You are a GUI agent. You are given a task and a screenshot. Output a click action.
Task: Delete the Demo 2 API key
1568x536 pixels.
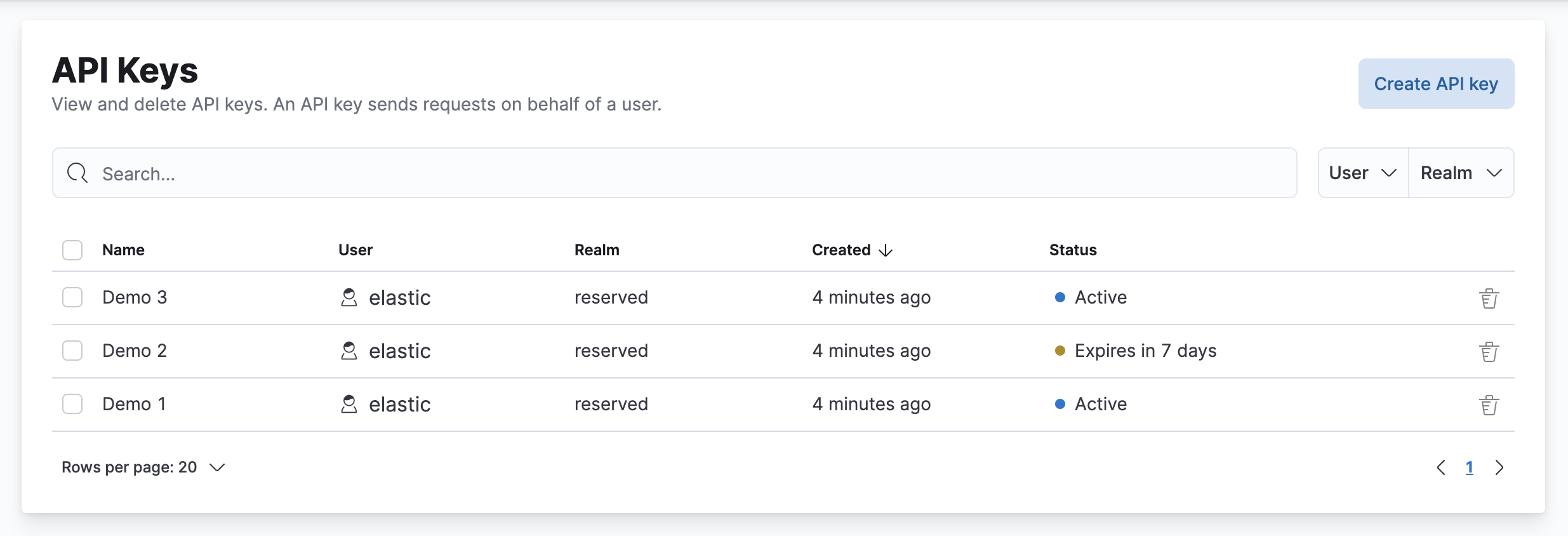(x=1489, y=351)
